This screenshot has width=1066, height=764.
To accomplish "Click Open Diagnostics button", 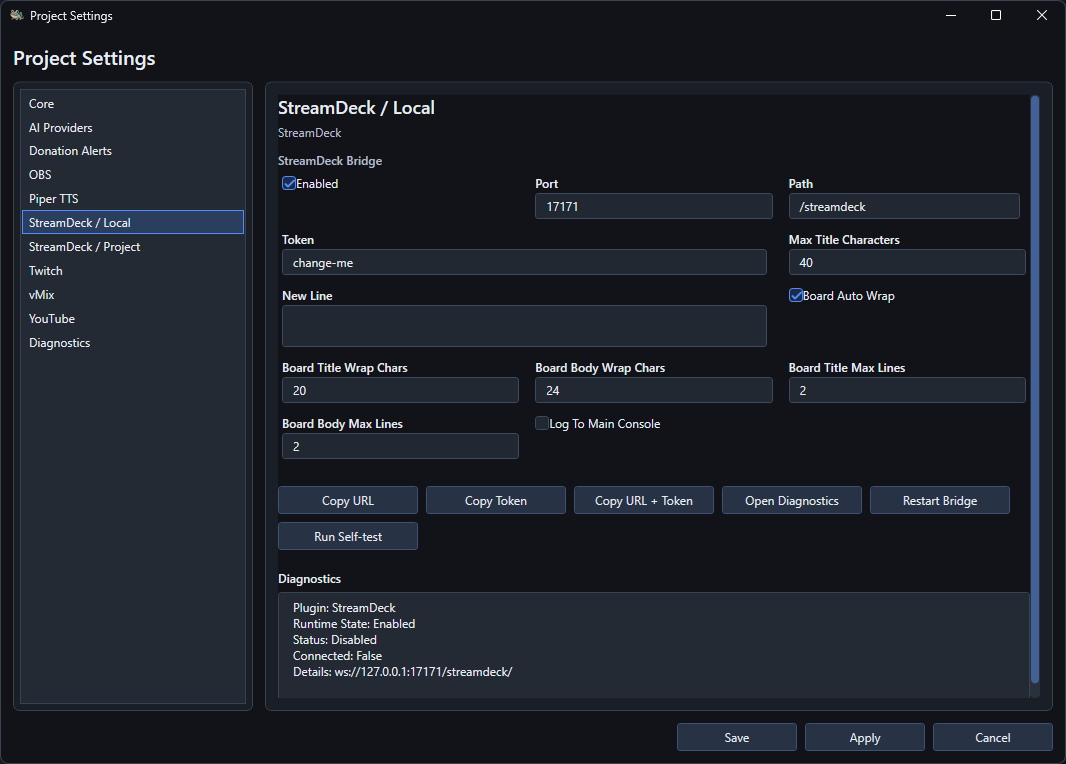I will pyautogui.click(x=791, y=500).
